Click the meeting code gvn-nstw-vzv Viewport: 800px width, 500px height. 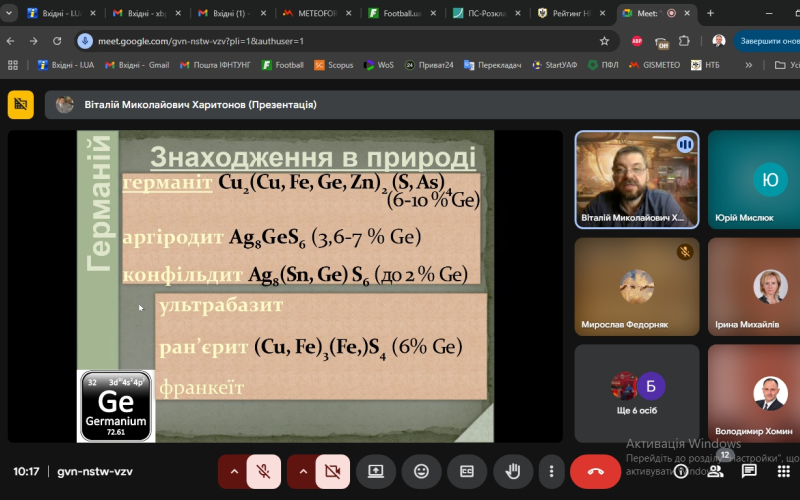point(95,471)
